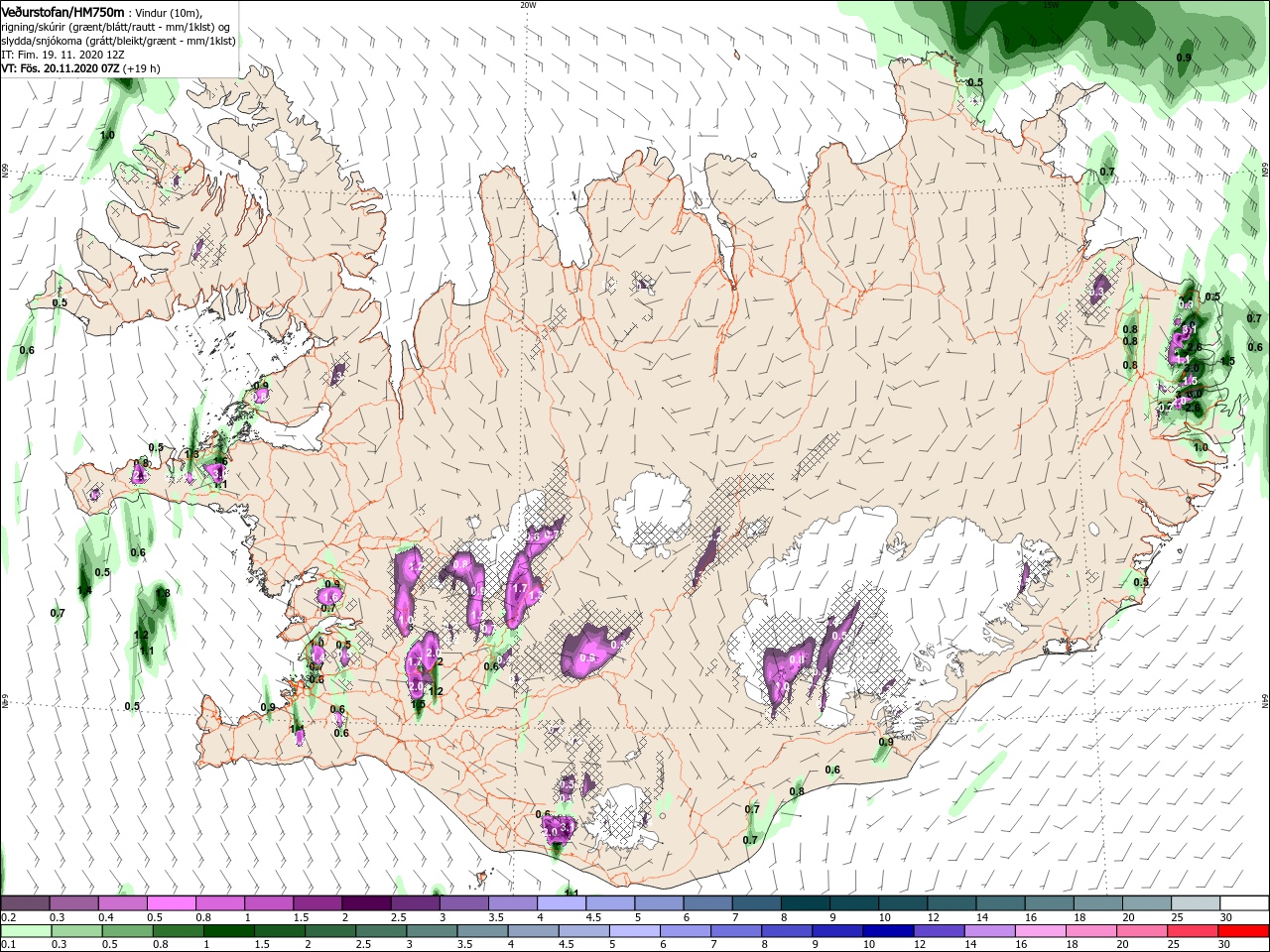Select the pale green 0.1 rain legend swatch
Screen dimensions: 1270x952
pyautogui.click(x=25, y=931)
